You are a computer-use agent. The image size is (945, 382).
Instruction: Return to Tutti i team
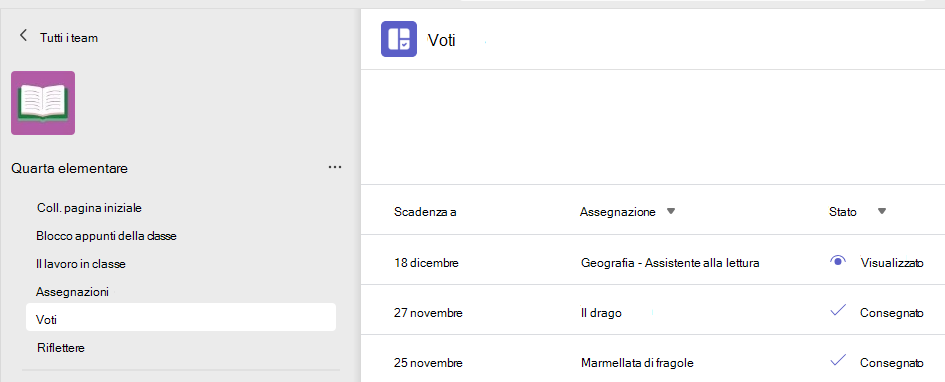[x=69, y=37]
